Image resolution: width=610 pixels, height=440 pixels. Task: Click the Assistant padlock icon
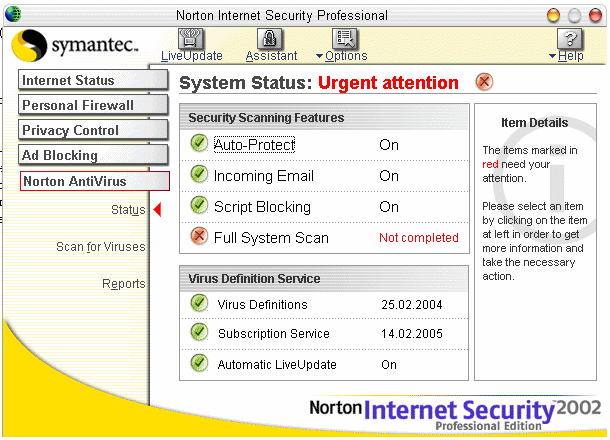[x=270, y=39]
